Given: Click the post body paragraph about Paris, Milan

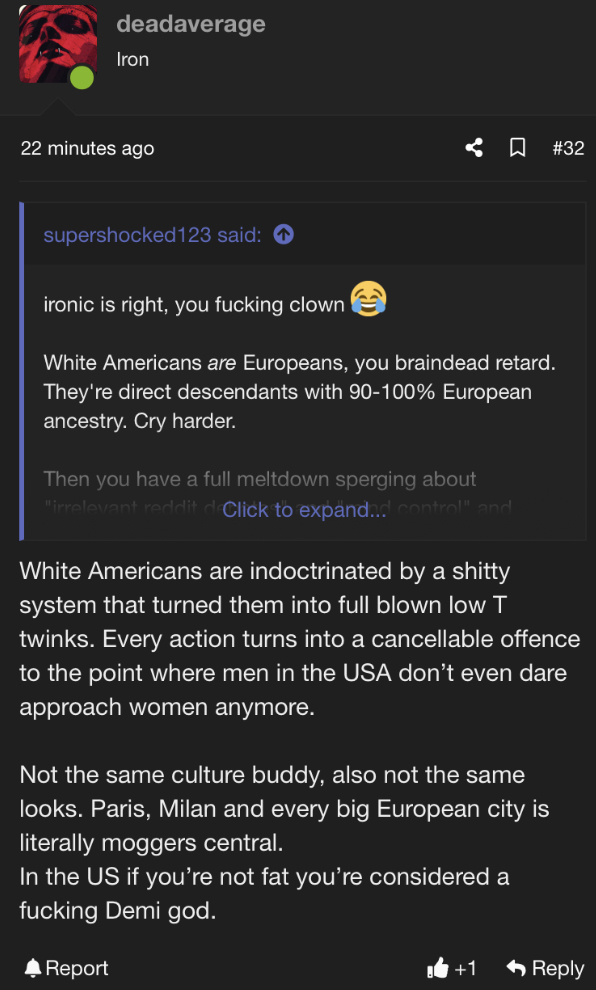Looking at the screenshot, I should click(x=284, y=842).
